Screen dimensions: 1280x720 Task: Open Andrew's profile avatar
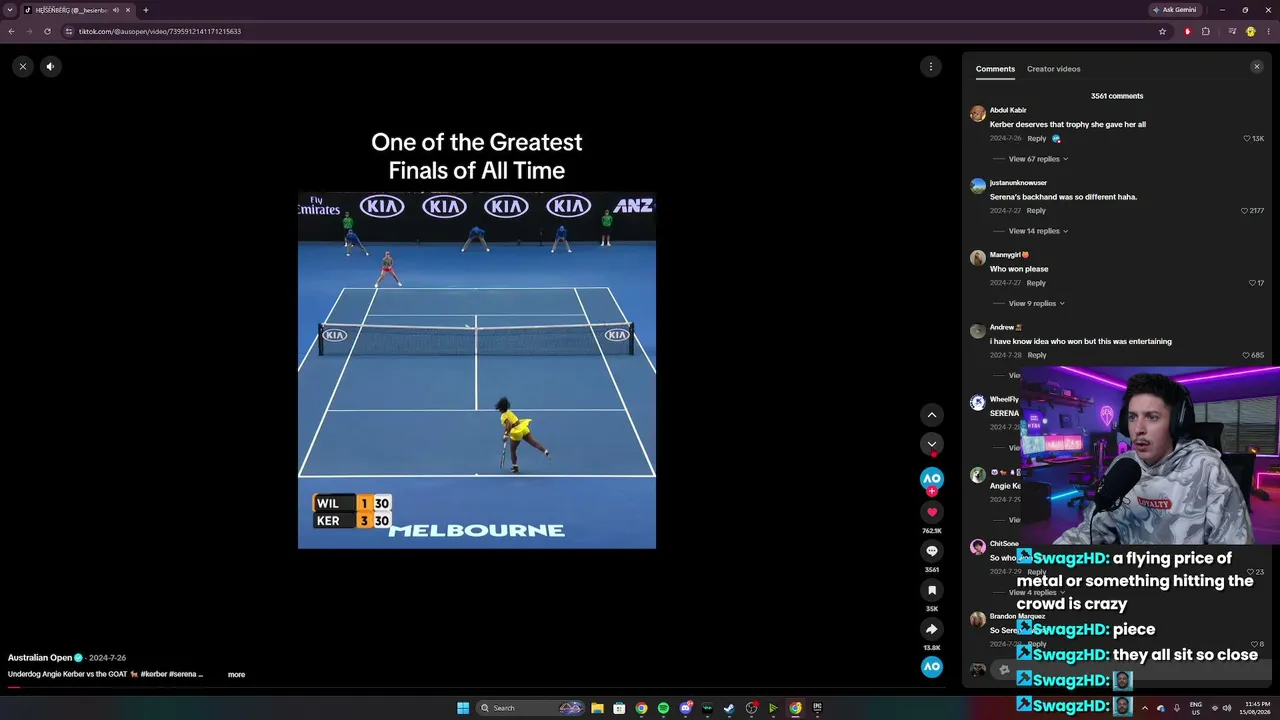tap(978, 331)
